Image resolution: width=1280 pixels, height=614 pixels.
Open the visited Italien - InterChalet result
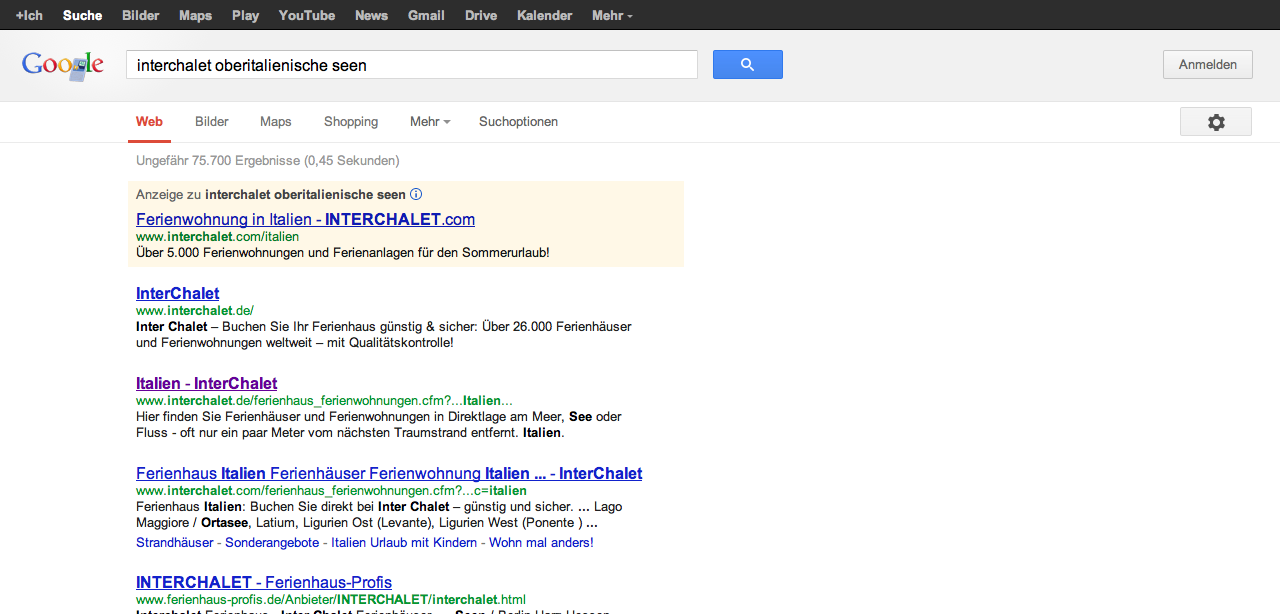[x=206, y=383]
